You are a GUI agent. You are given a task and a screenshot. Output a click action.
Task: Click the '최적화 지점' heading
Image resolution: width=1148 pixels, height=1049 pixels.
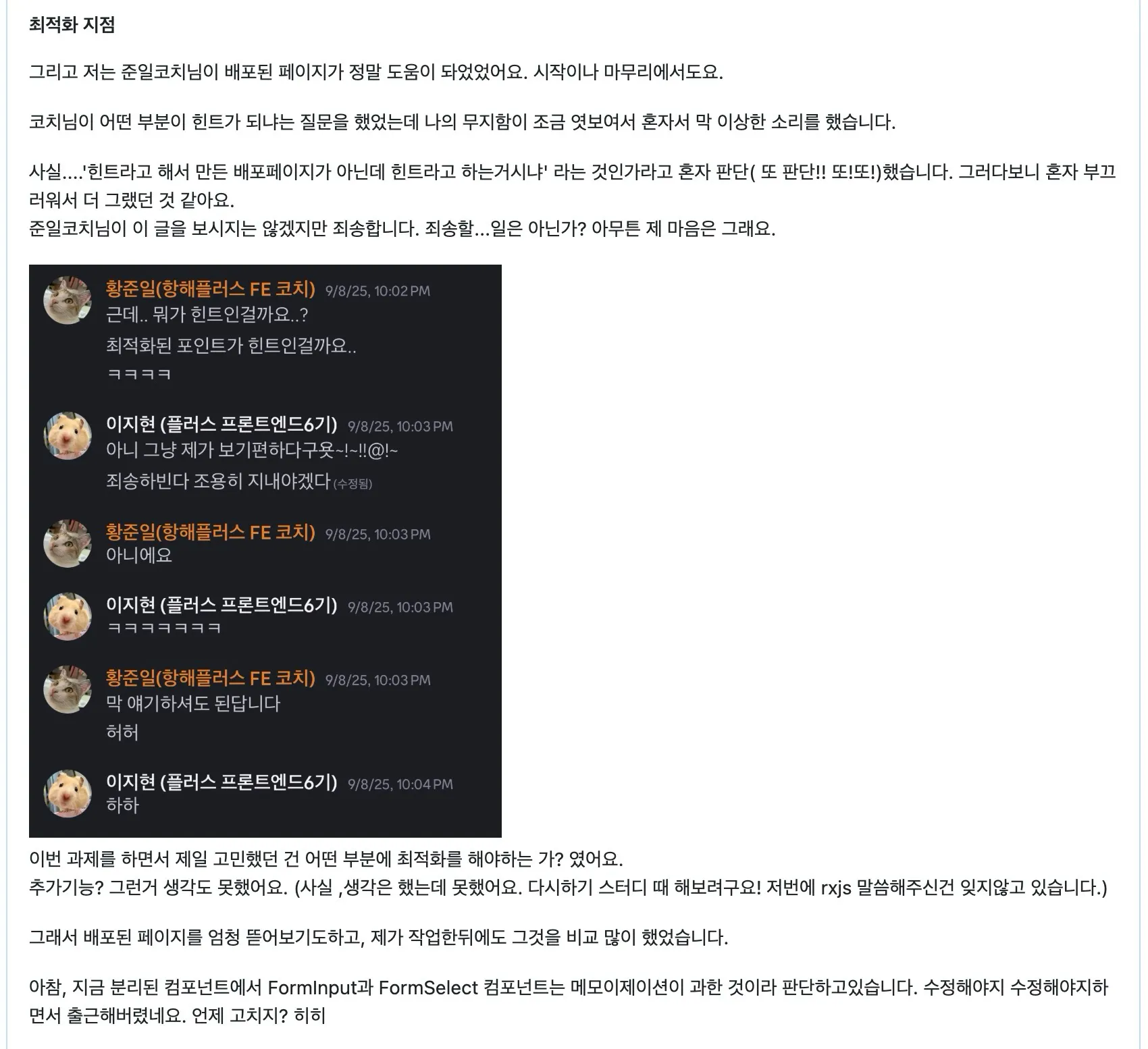pyautogui.click(x=72, y=25)
